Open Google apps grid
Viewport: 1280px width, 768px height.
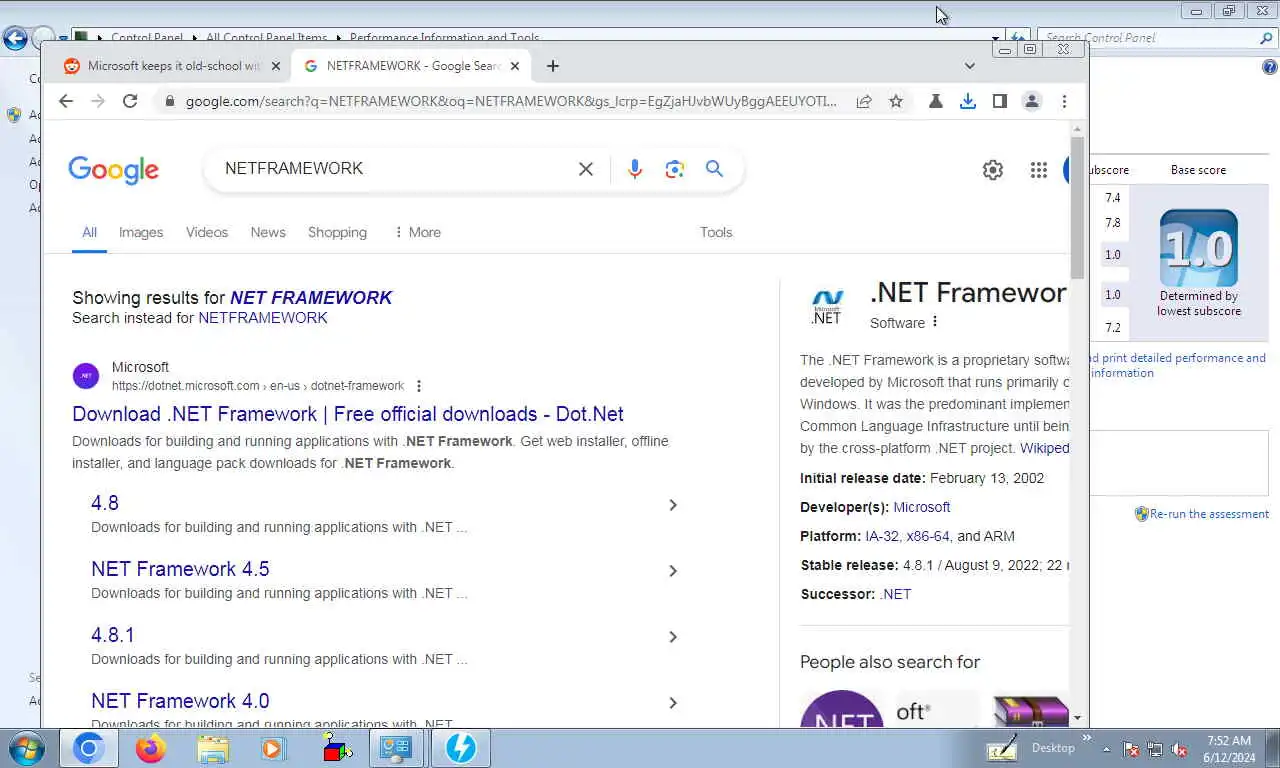tap(1039, 170)
